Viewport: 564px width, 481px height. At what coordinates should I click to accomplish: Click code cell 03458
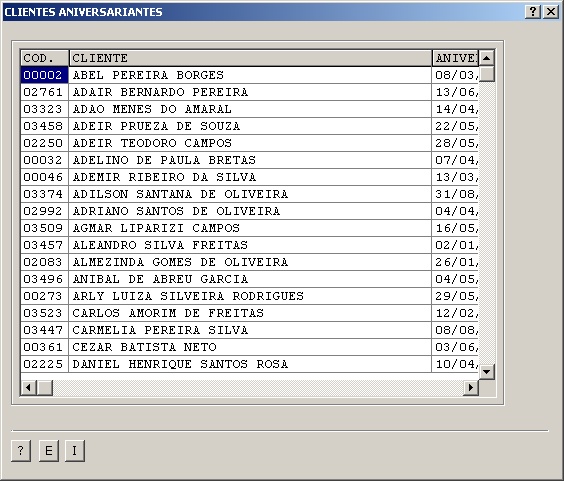(x=45, y=126)
